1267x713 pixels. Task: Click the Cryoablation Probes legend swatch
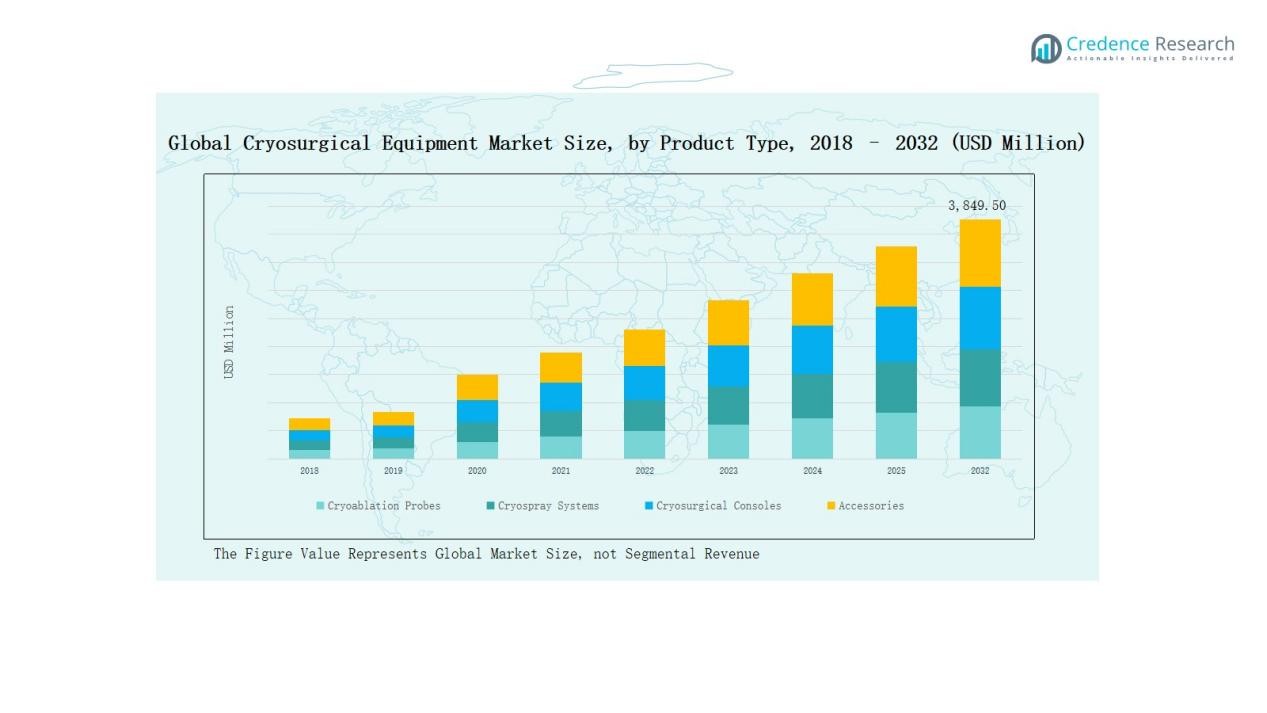321,506
